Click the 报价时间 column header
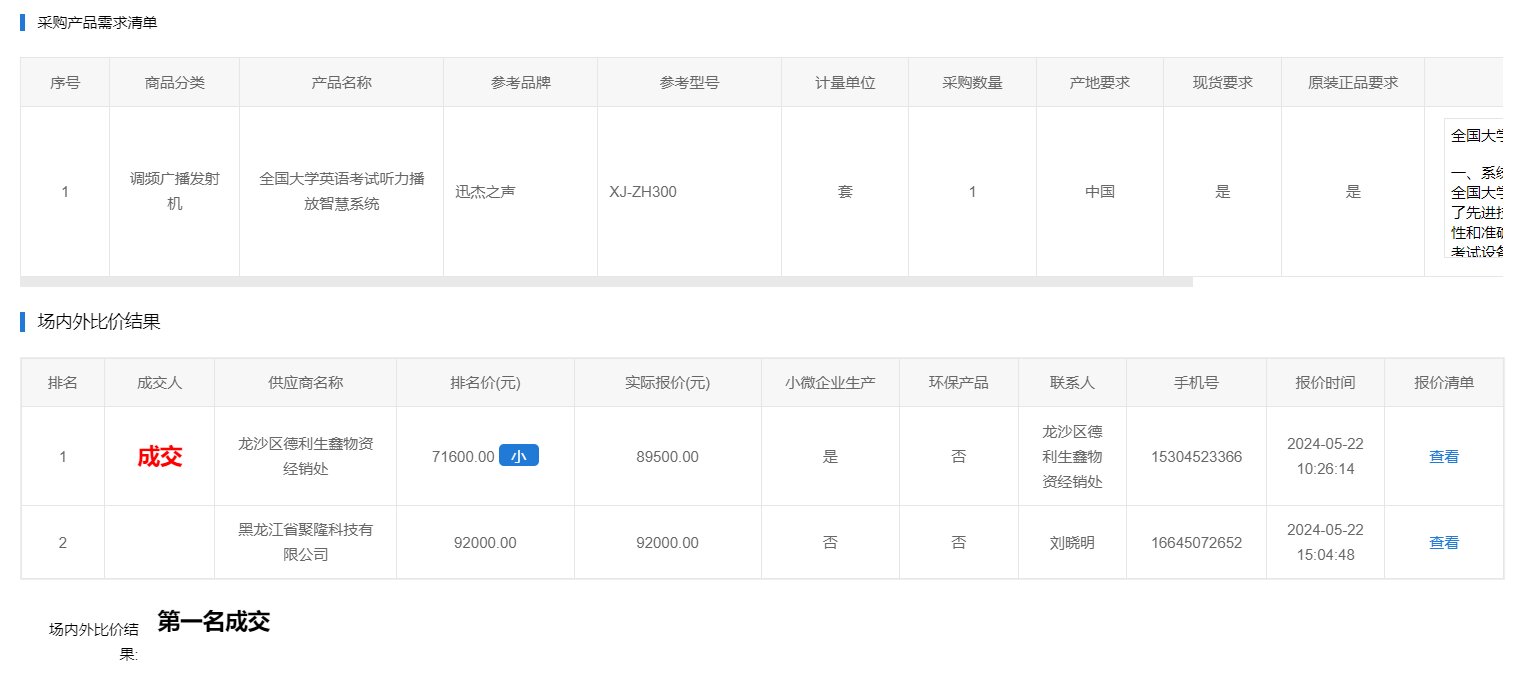Screen dimensions: 1535x675 [1325, 383]
